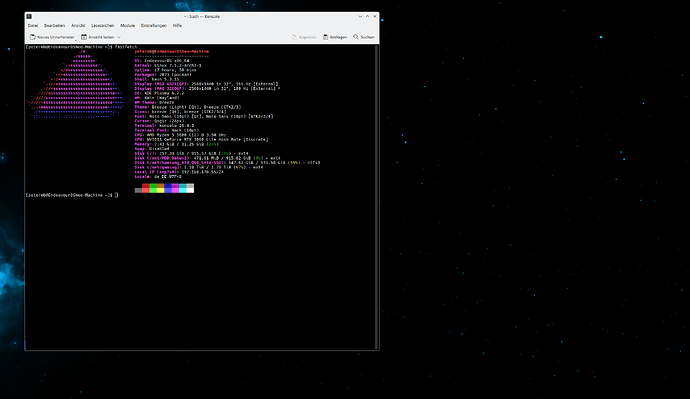Open the Hilfe menu
690x399 pixels.
tap(177, 26)
